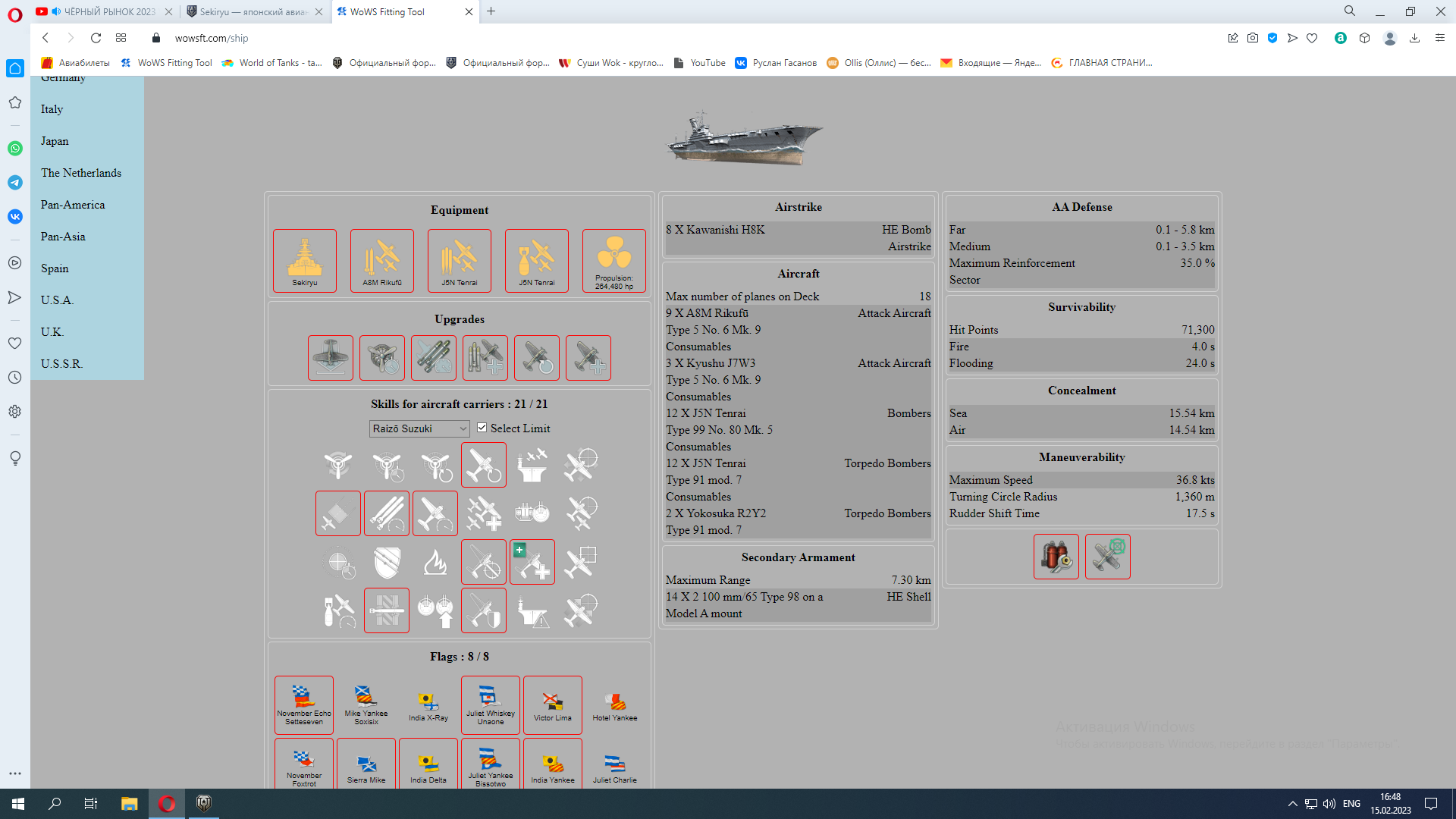Viewport: 1456px width, 819px height.
Task: Click the first commander skill propeller icon
Action: click(338, 465)
